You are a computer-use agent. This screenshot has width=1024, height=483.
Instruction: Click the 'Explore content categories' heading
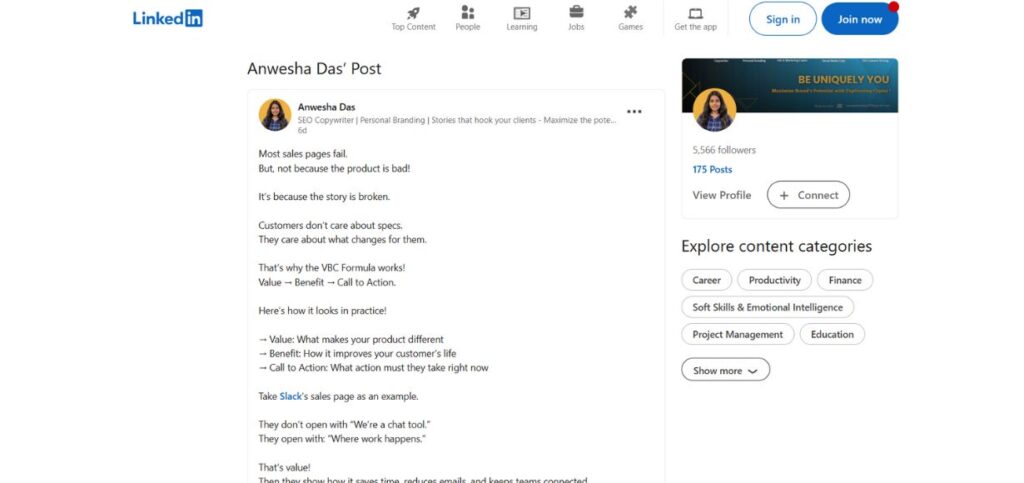point(776,246)
